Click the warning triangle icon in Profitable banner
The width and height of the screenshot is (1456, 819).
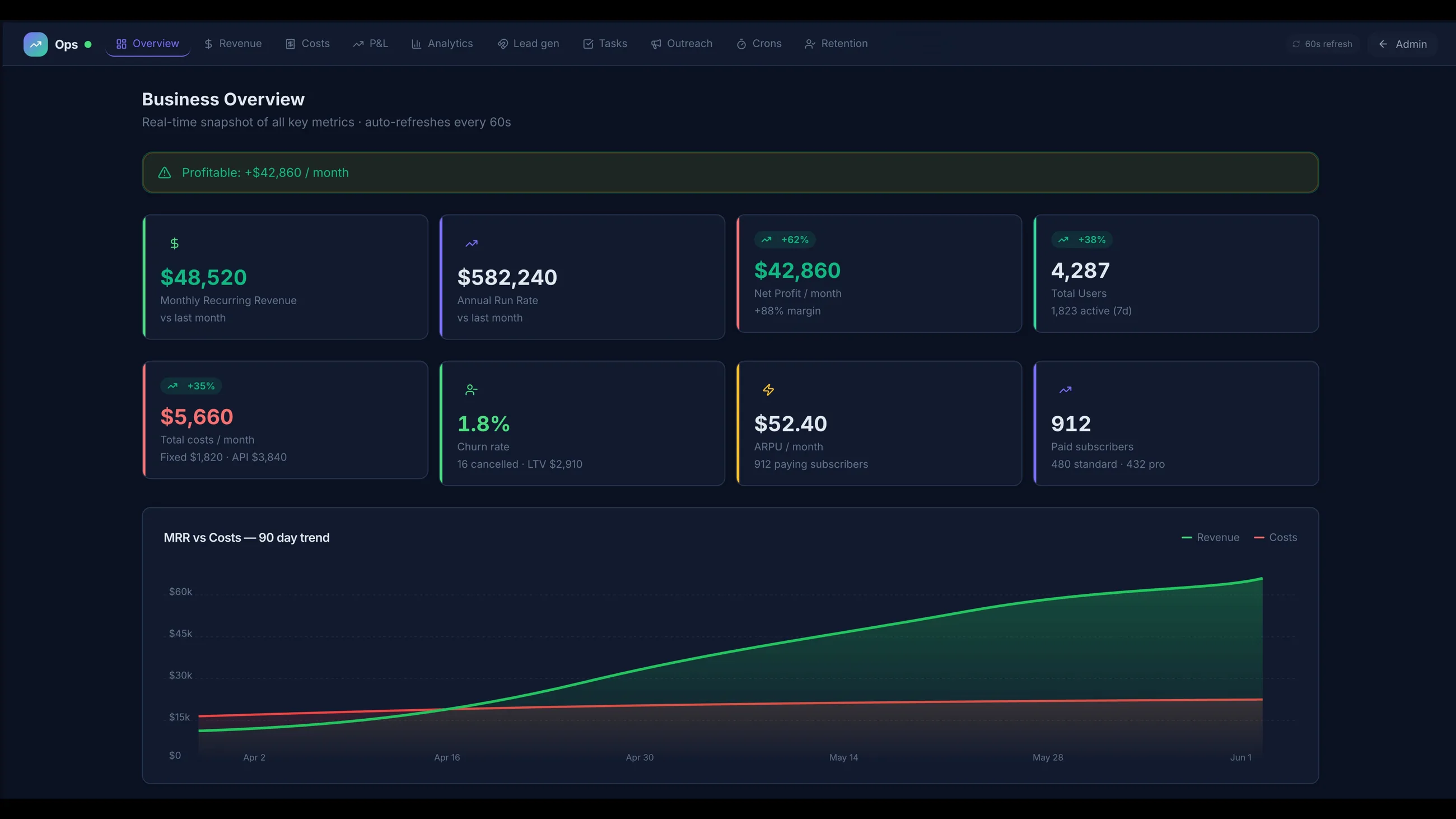click(165, 173)
